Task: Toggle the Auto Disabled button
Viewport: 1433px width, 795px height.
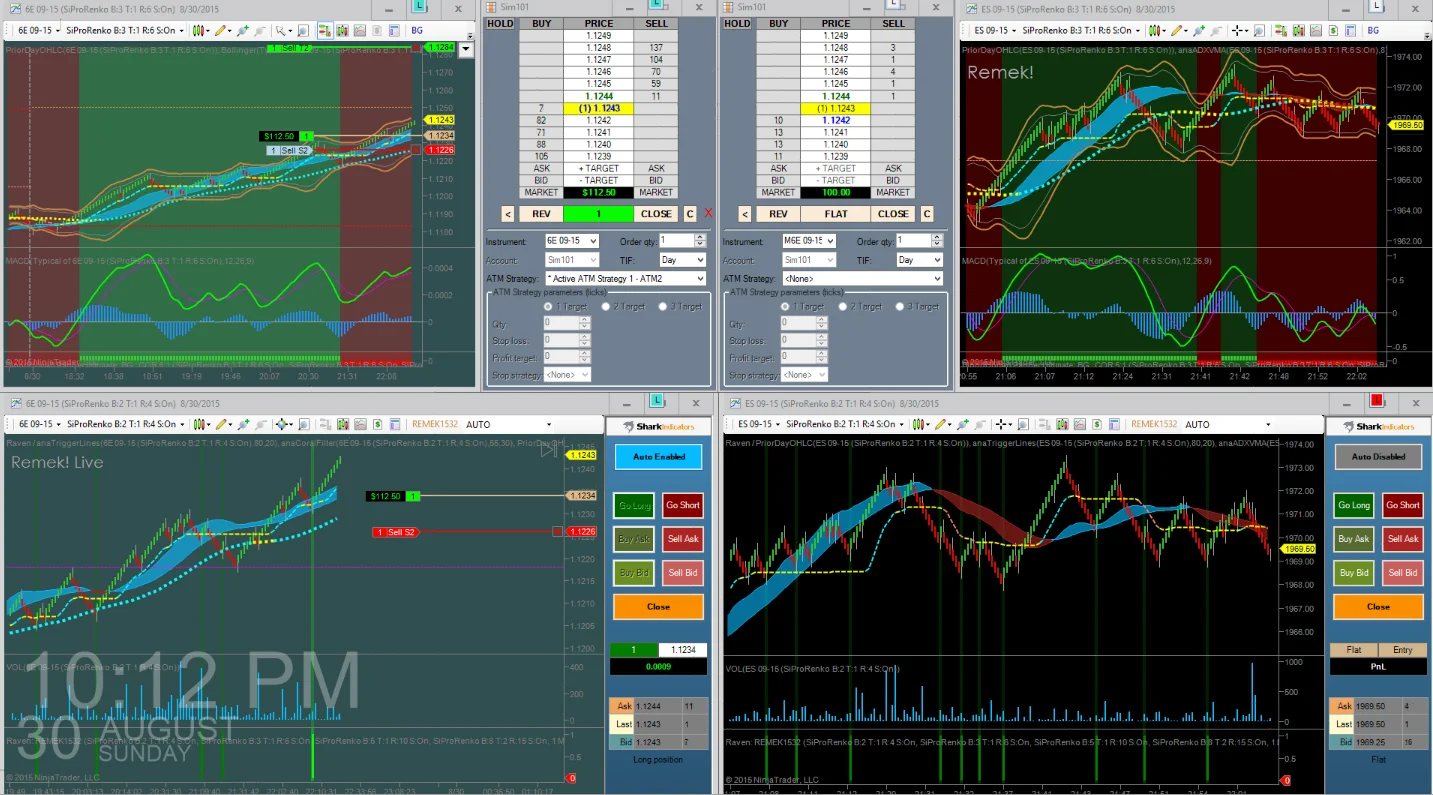Action: click(1378, 456)
